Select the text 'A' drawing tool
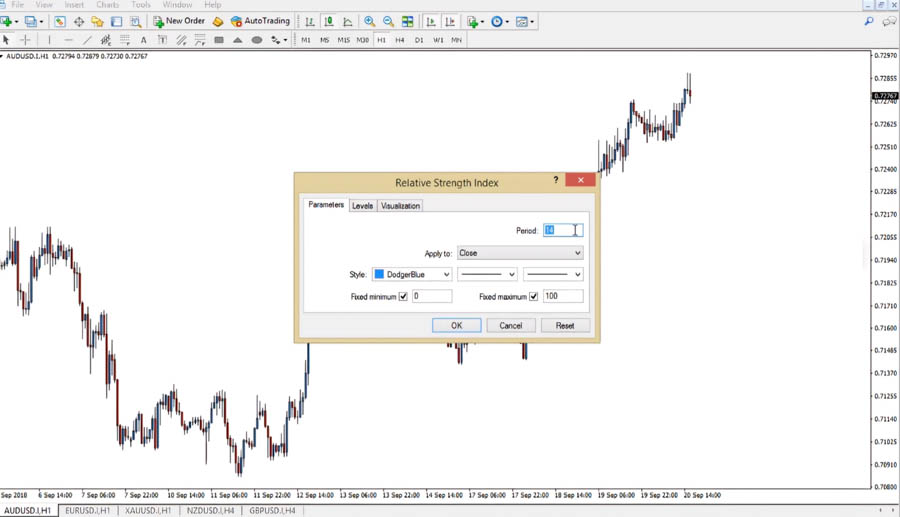Screen dimensions: 900x517 pos(143,40)
